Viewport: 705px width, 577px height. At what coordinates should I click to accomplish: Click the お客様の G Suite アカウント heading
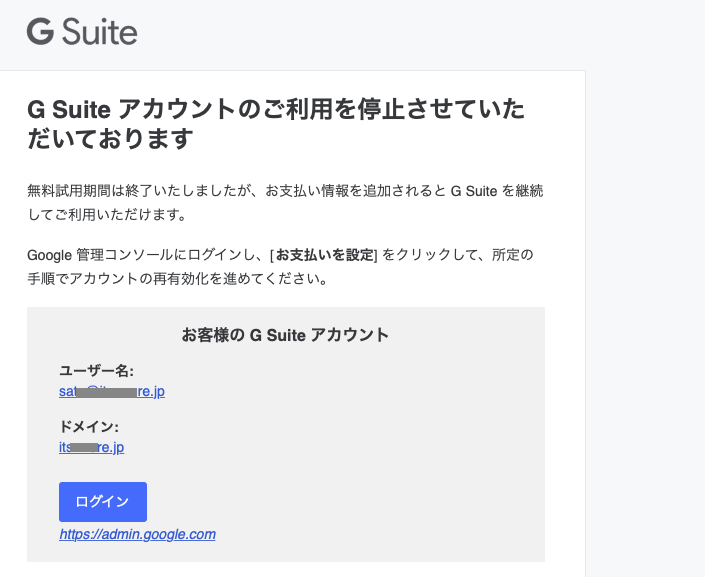click(285, 335)
